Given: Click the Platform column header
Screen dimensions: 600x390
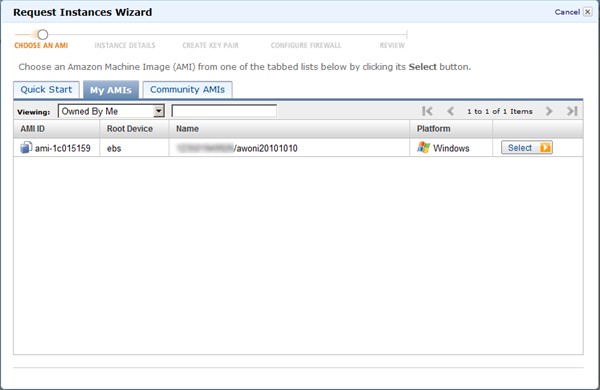Looking at the screenshot, I should point(451,129).
